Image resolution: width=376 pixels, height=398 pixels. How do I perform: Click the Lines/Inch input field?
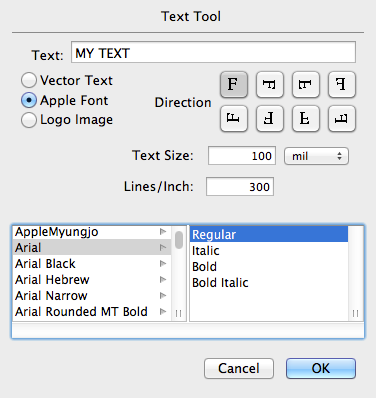pos(240,187)
